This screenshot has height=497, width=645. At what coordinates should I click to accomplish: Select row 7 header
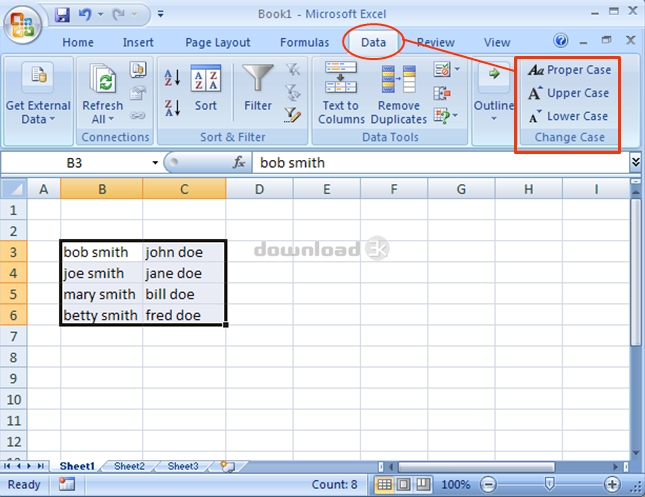[14, 337]
